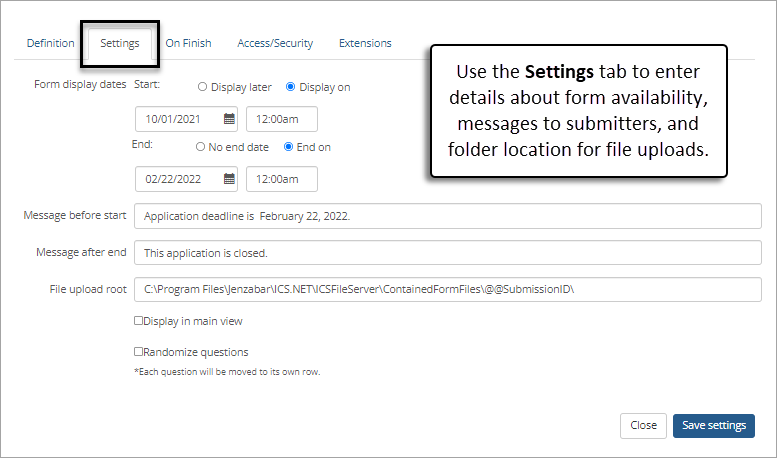This screenshot has width=778, height=458.
Task: Enable Display in main view checkbox
Action: tap(139, 321)
